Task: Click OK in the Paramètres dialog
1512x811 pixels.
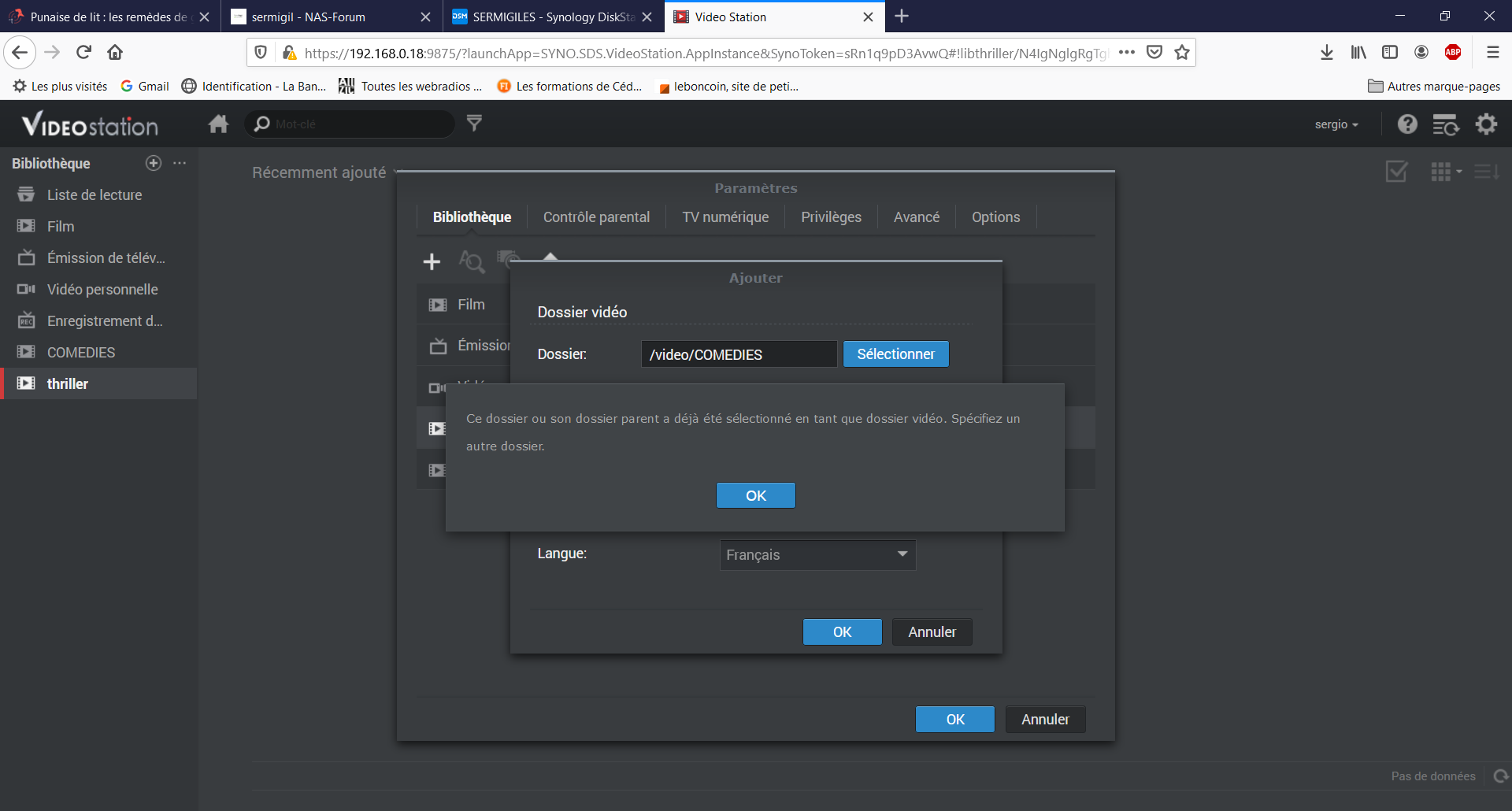Action: pyautogui.click(x=954, y=720)
